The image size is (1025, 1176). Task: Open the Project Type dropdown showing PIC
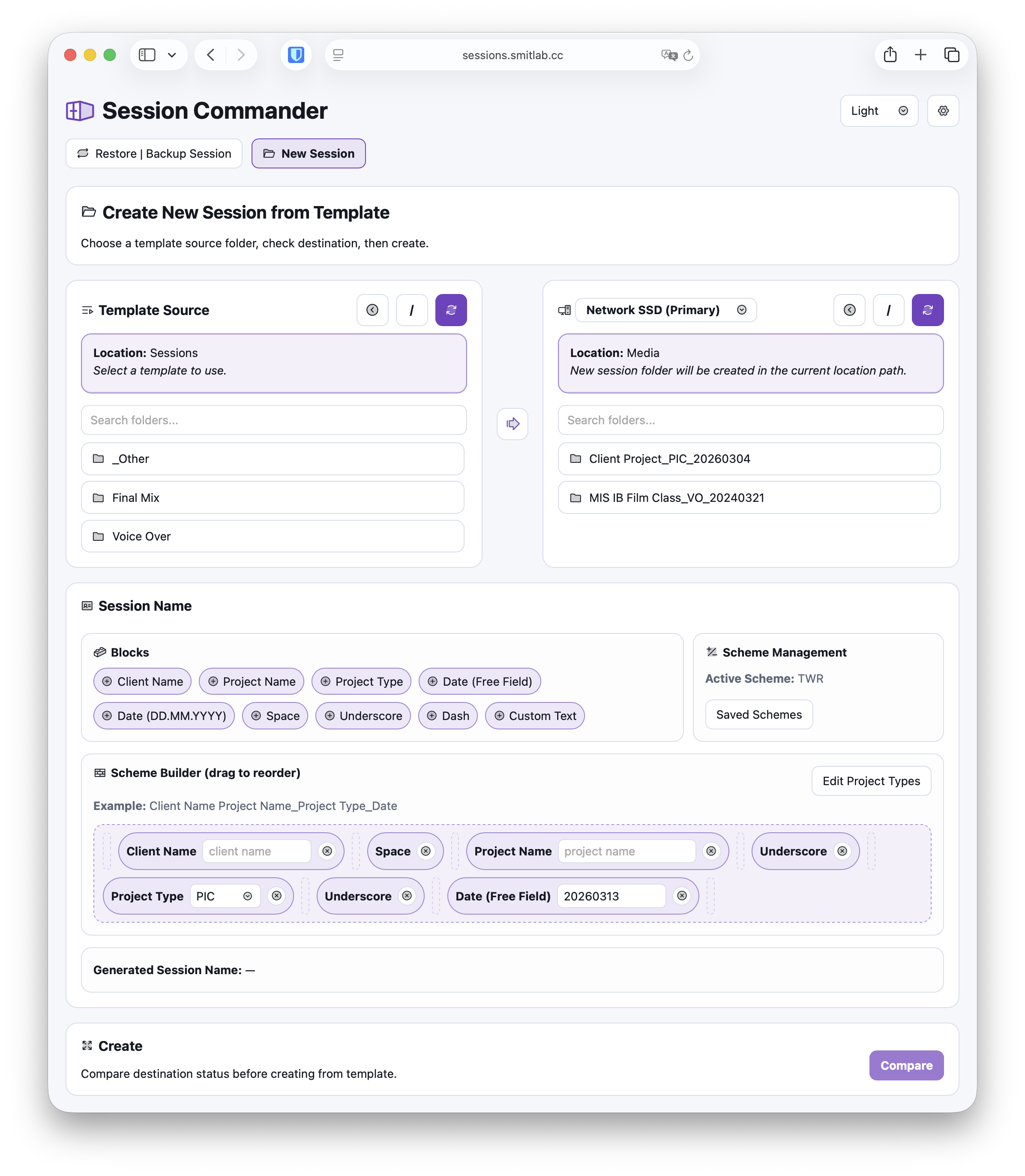click(248, 896)
